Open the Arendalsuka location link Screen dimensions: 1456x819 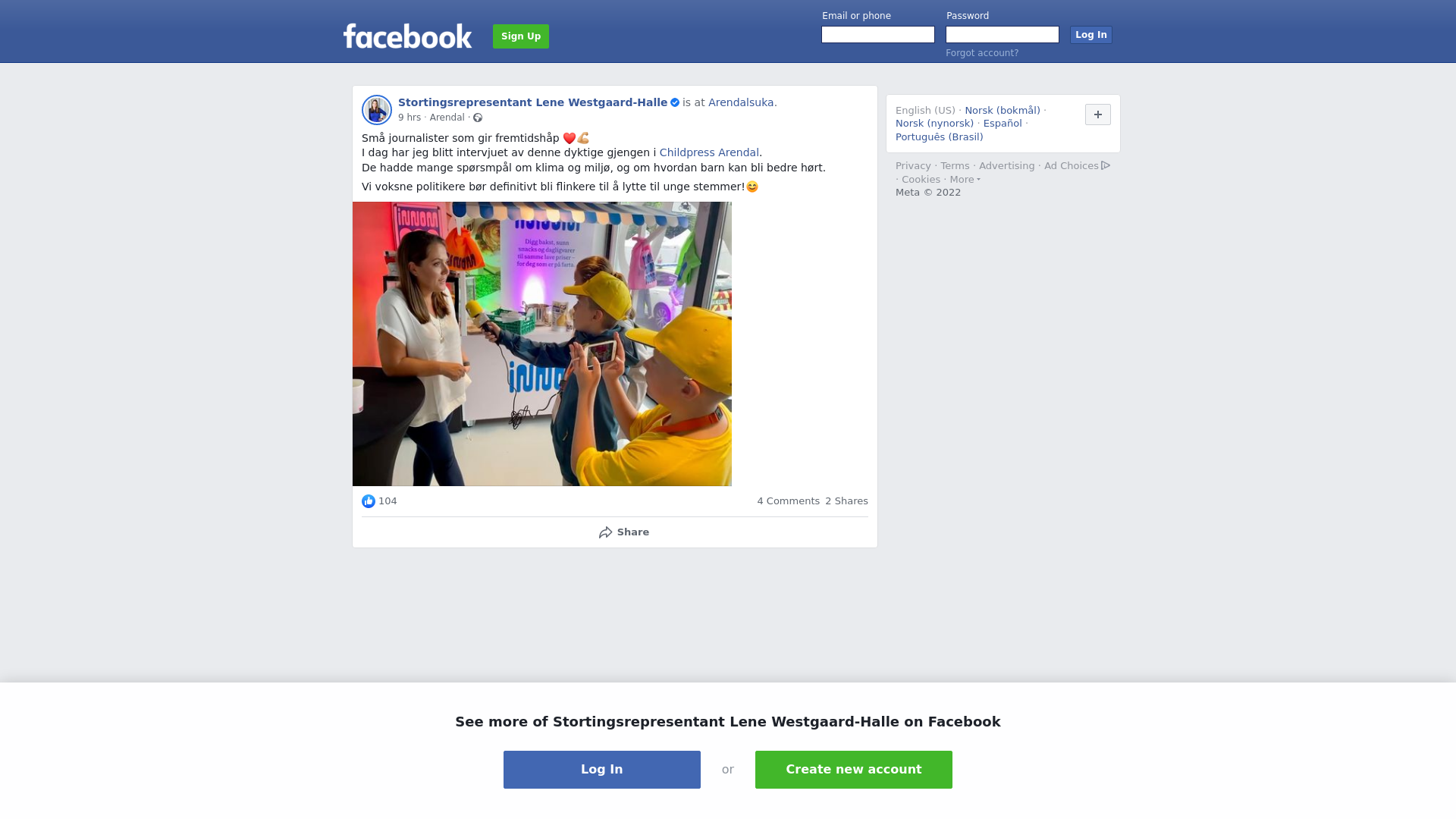741,102
